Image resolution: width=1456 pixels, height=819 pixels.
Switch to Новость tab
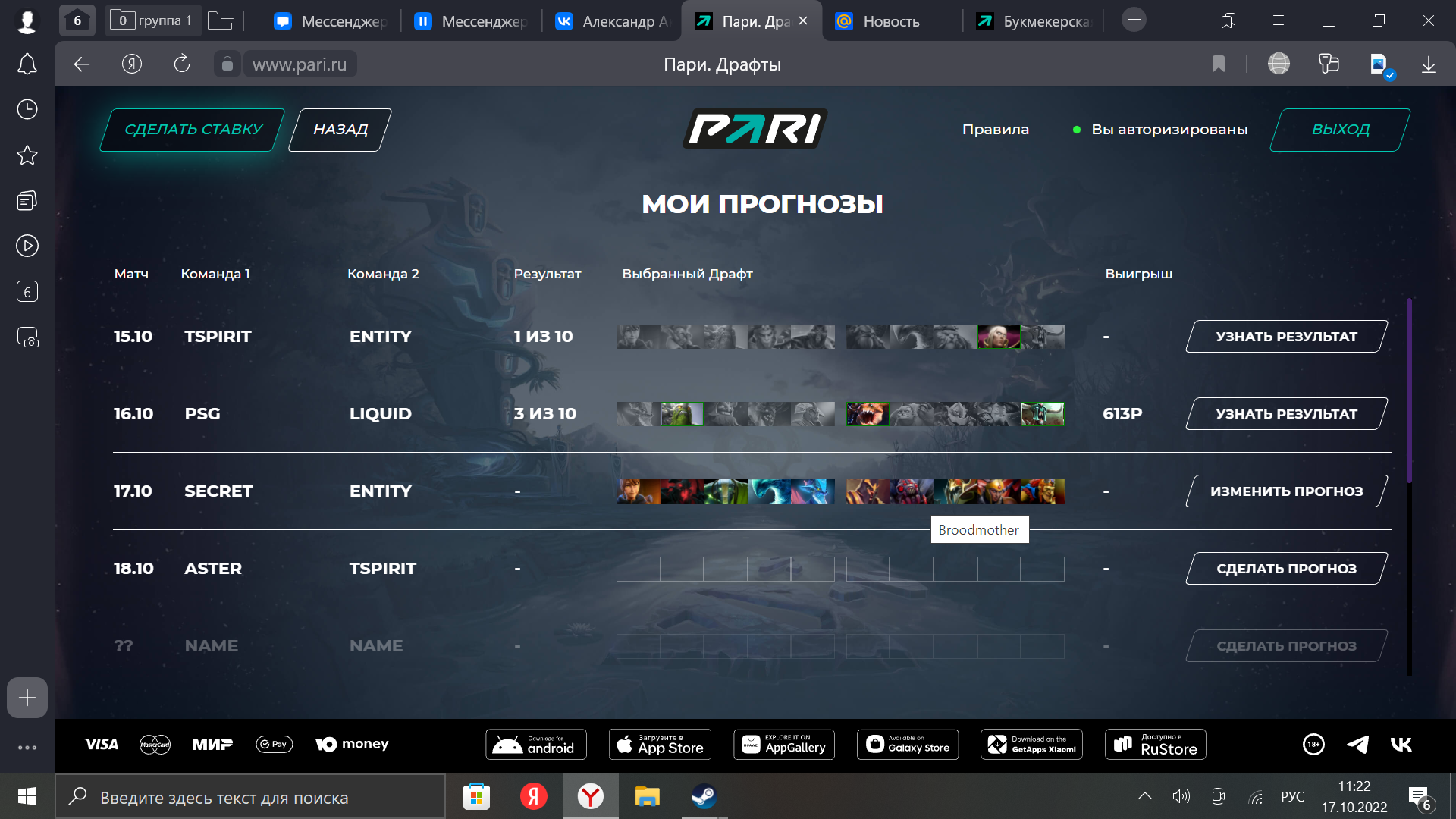coord(893,21)
